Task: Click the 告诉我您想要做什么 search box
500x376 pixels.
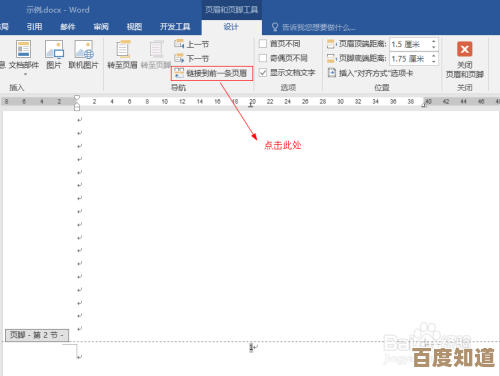Action: coord(318,27)
